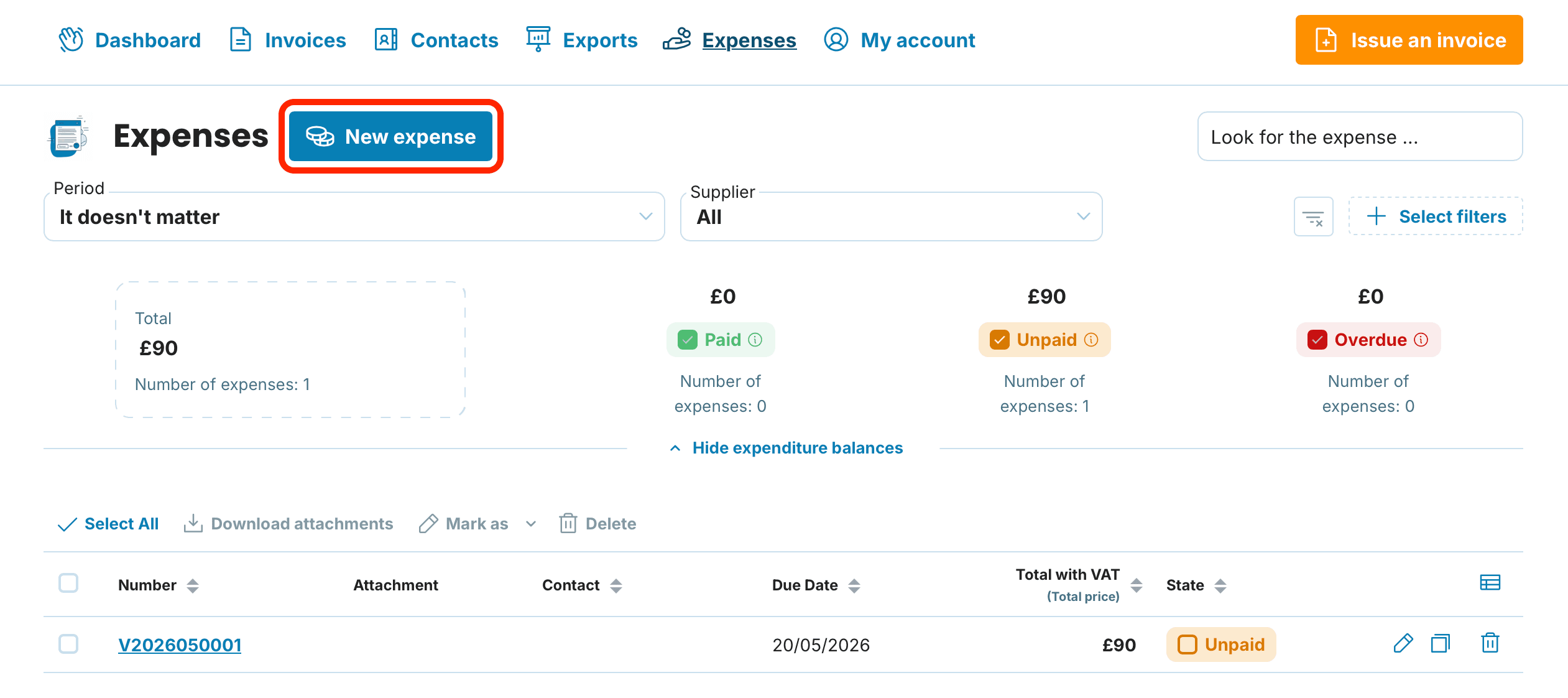This screenshot has width=1568, height=698.
Task: Click Download attachments action
Action: pyautogui.click(x=288, y=524)
